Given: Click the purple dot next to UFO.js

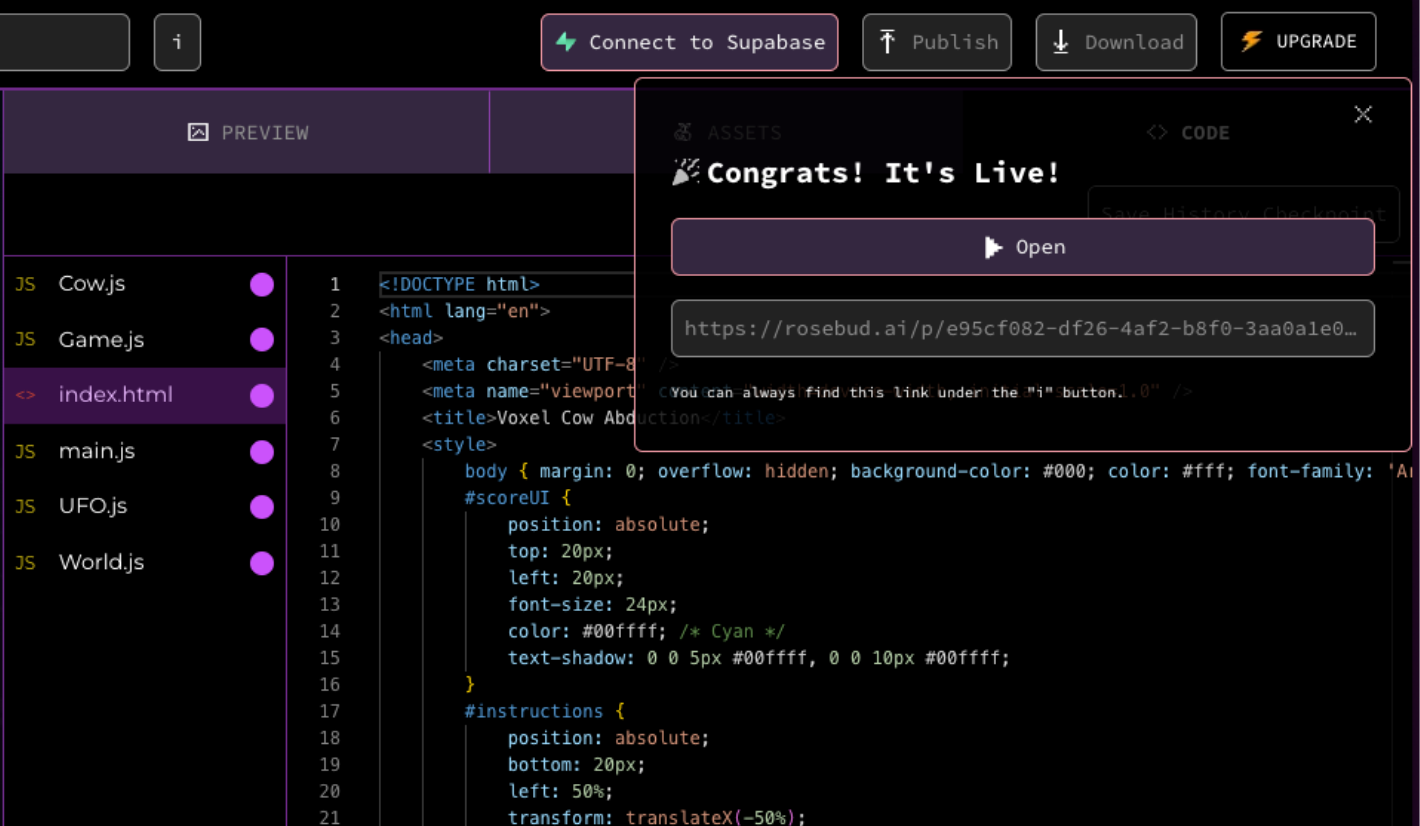Looking at the screenshot, I should pos(262,507).
